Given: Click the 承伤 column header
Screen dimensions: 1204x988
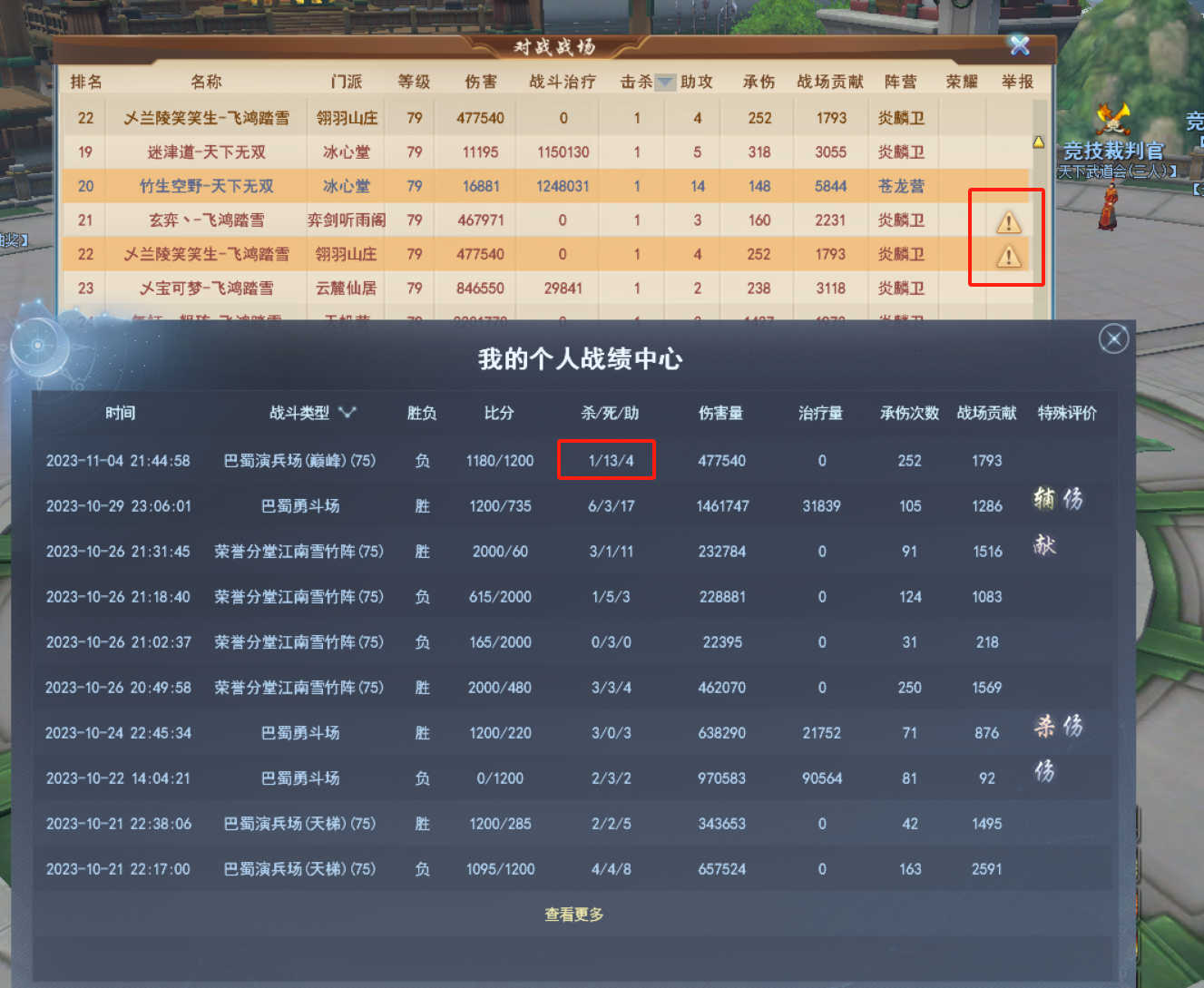Looking at the screenshot, I should click(x=759, y=82).
